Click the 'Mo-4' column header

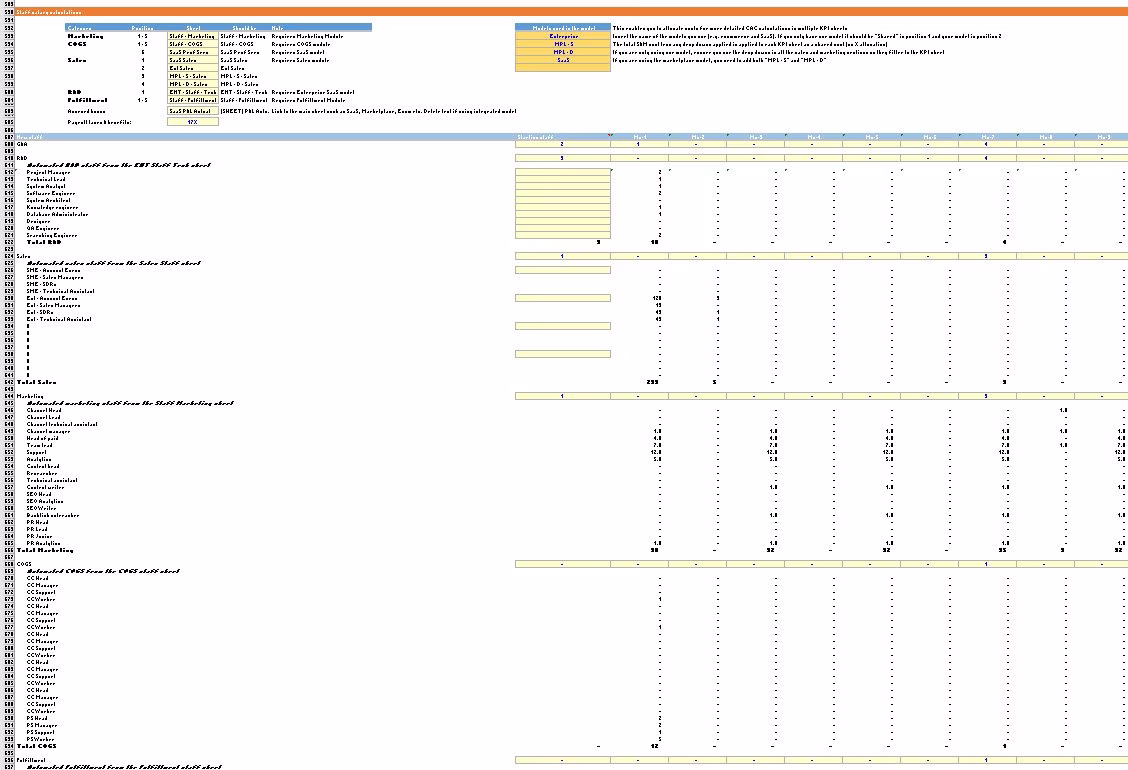tap(813, 137)
